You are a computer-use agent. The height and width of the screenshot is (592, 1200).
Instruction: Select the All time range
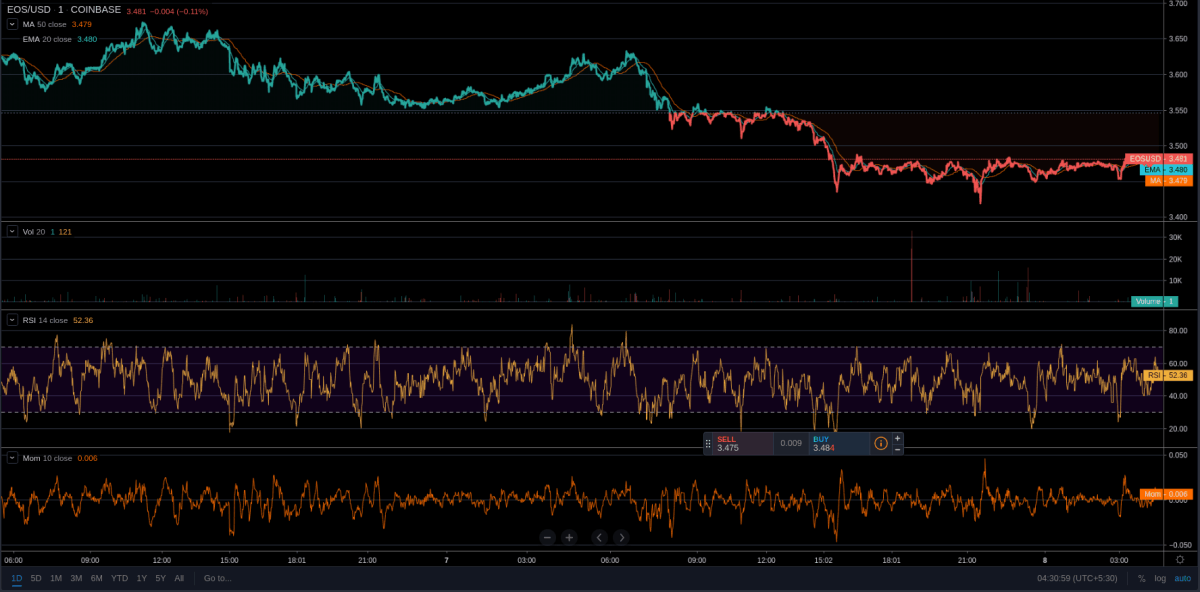[x=179, y=578]
